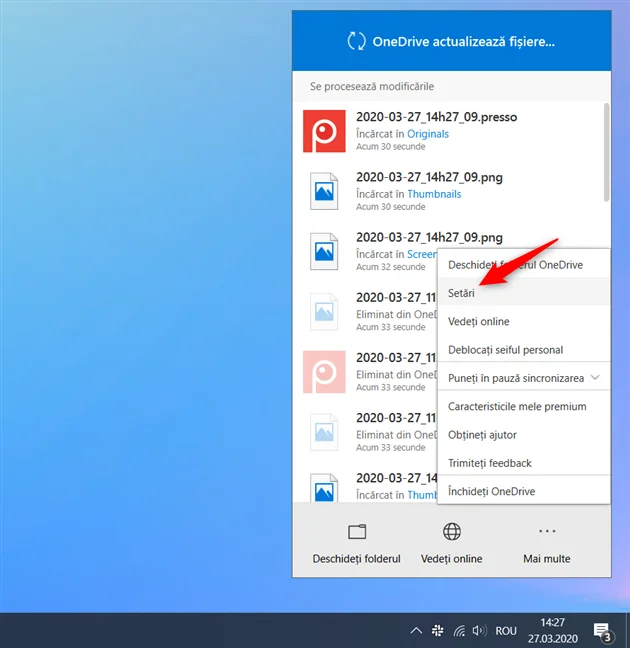
Task: Choose Obțineți ajutor menu item
Action: click(524, 435)
